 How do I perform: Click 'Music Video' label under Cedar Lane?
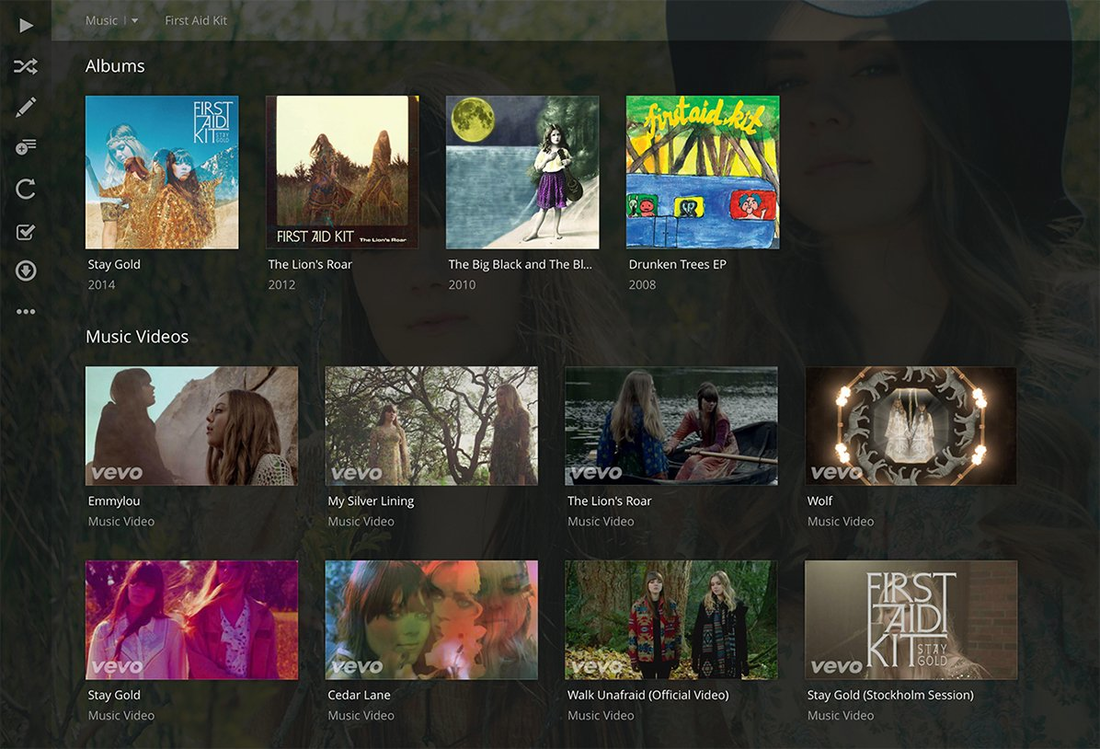point(361,715)
